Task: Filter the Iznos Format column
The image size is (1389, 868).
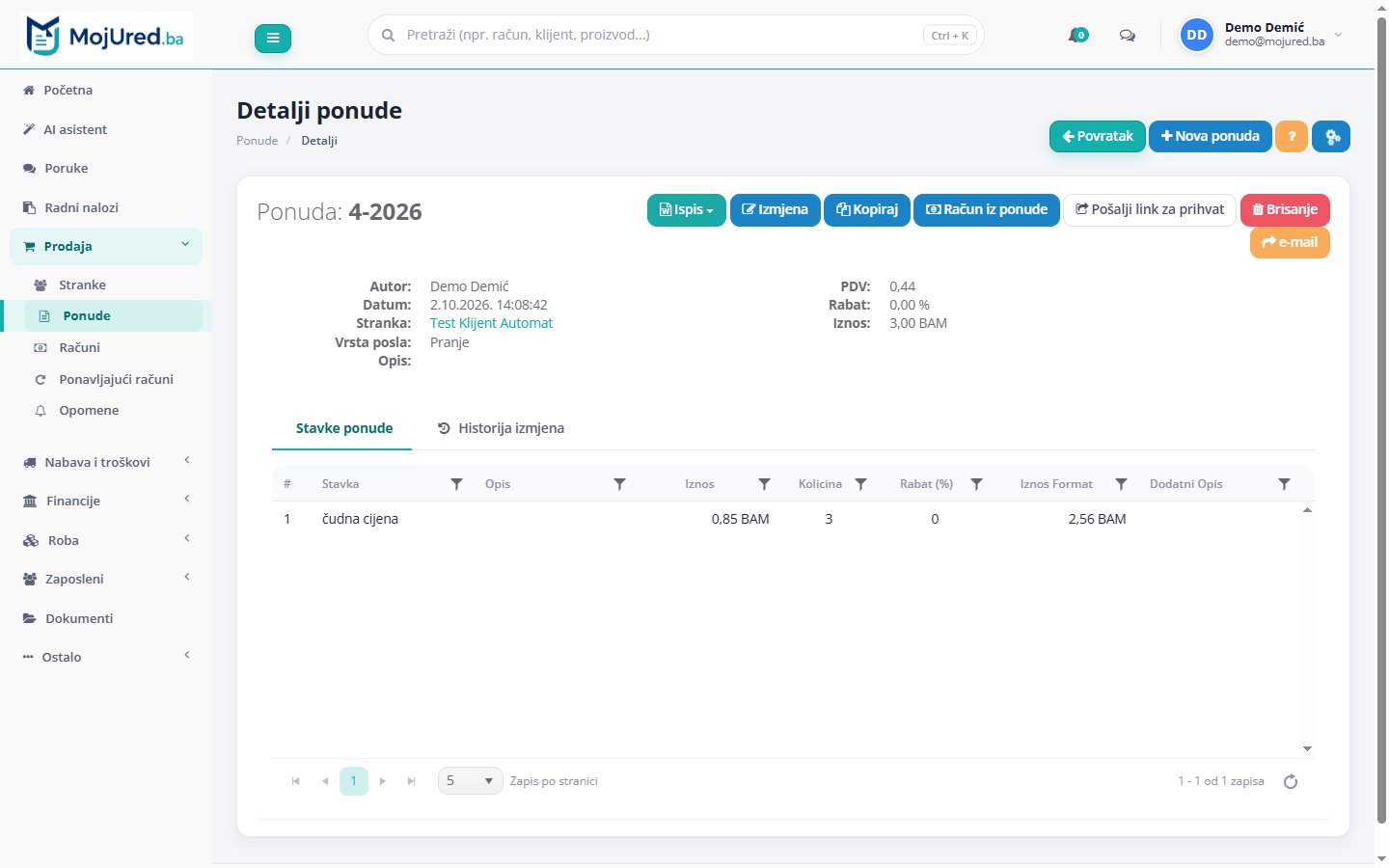Action: point(1121,484)
